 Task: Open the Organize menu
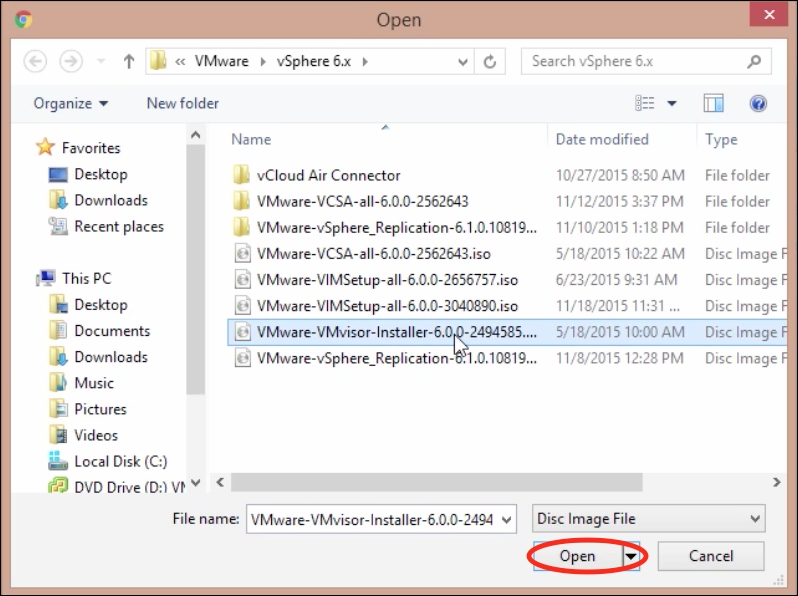[x=70, y=103]
